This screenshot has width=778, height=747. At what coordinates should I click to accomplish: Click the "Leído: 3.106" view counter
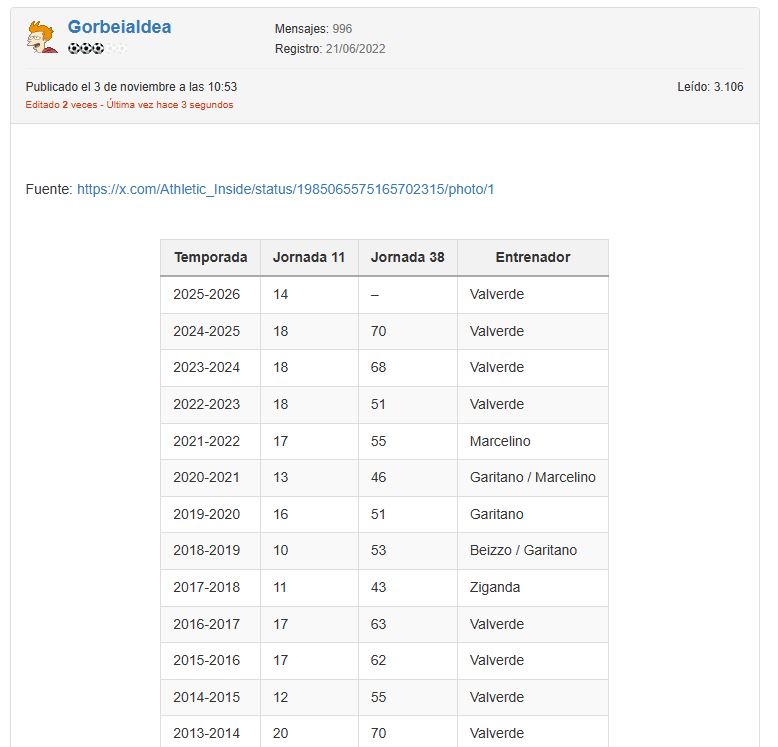pos(710,87)
